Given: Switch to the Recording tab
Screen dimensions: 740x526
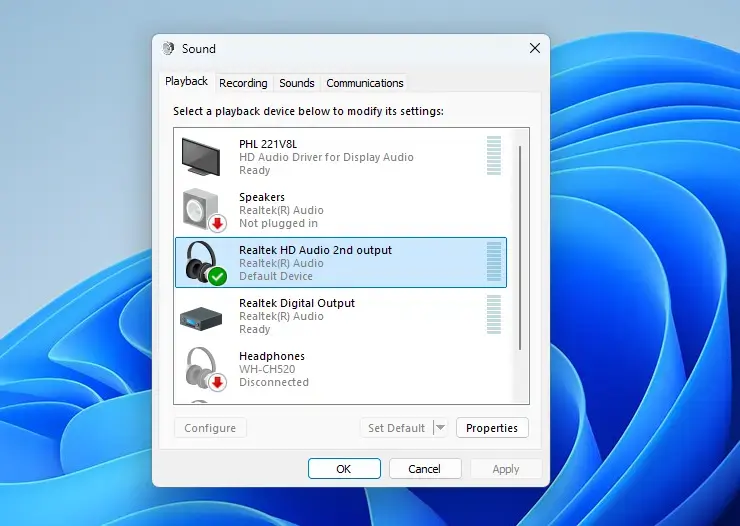Looking at the screenshot, I should [x=243, y=83].
